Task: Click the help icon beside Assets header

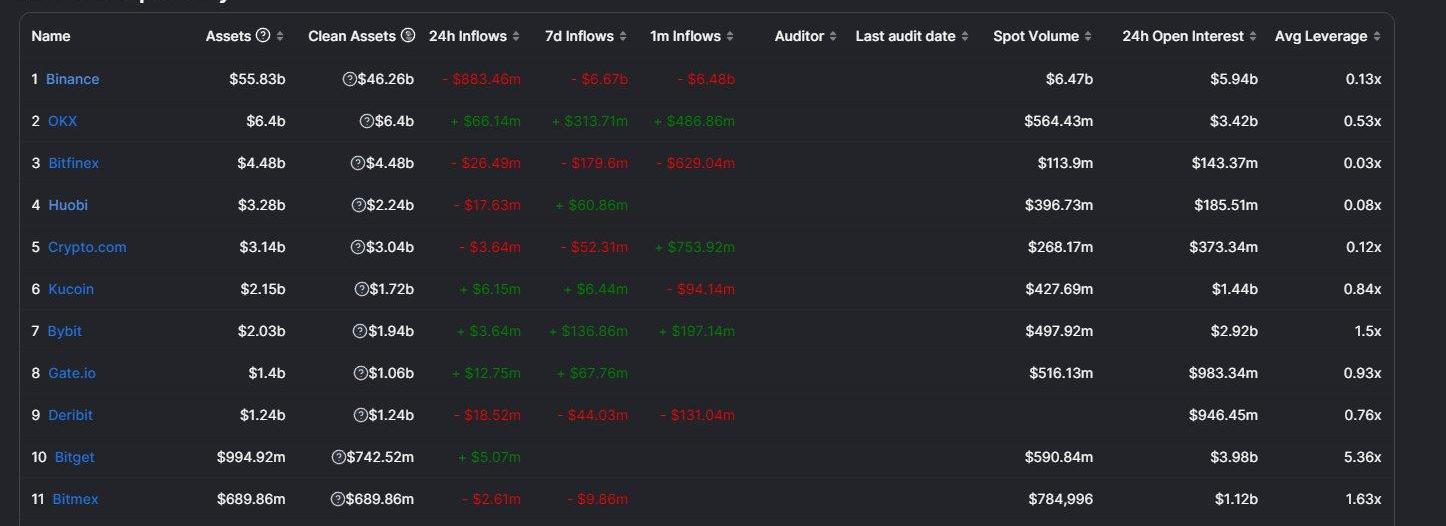Action: tap(263, 36)
